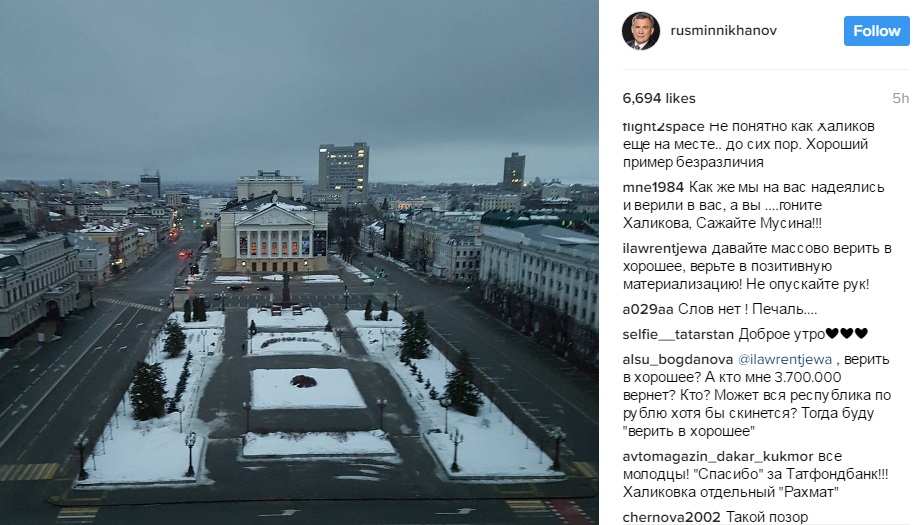View the 6,694 likes list
The width and height of the screenshot is (915, 525).
(x=659, y=98)
